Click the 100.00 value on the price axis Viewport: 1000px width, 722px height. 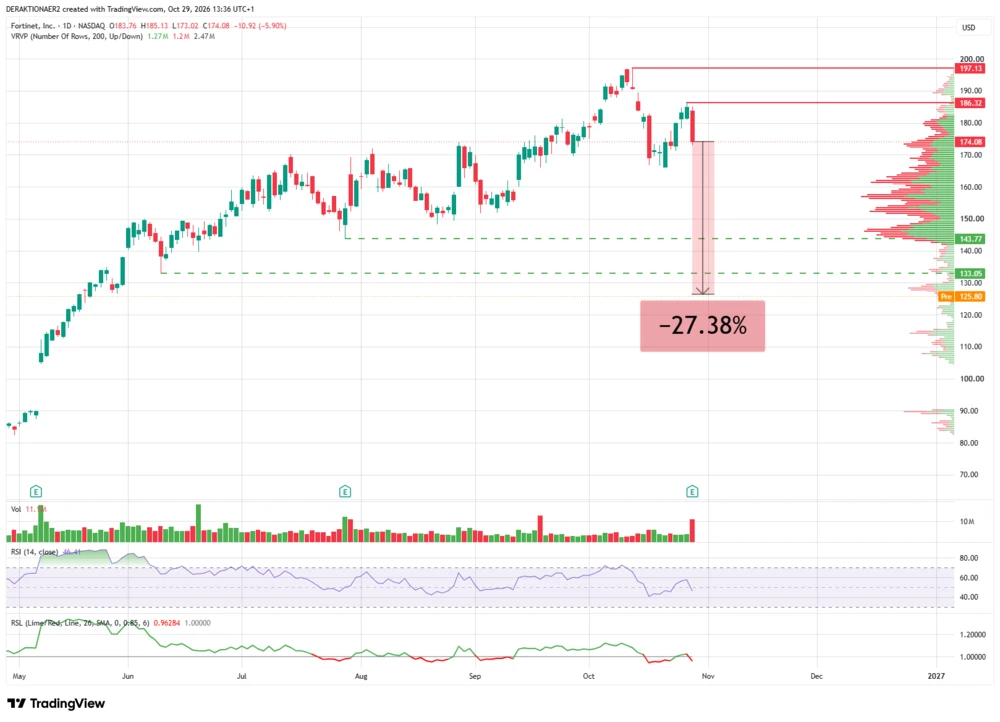(x=972, y=379)
